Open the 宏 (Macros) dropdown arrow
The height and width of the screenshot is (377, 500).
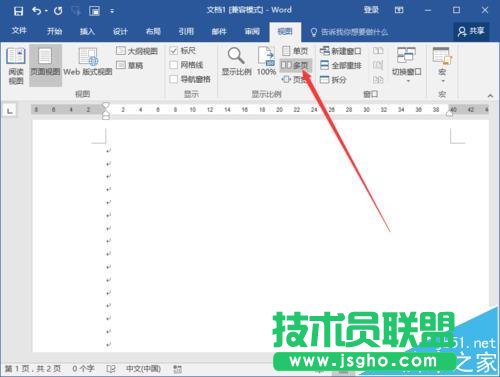click(x=443, y=81)
